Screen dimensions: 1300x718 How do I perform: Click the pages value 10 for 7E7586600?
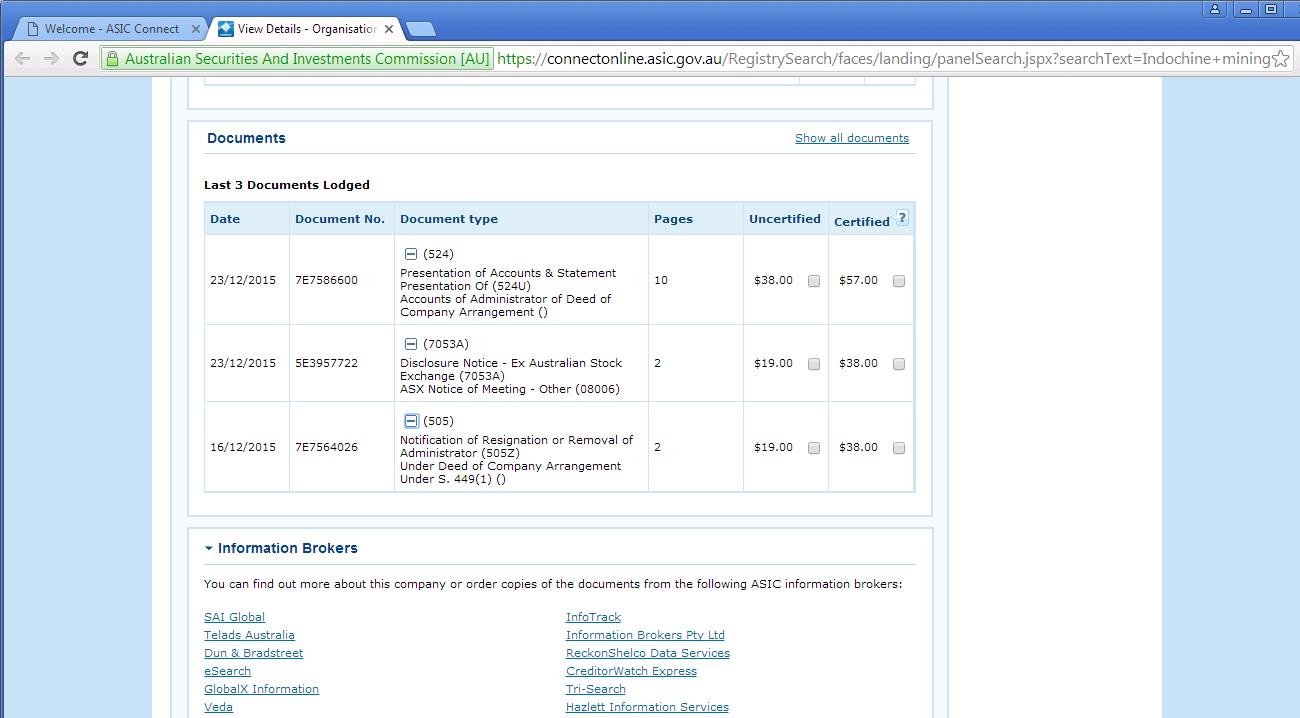(661, 280)
